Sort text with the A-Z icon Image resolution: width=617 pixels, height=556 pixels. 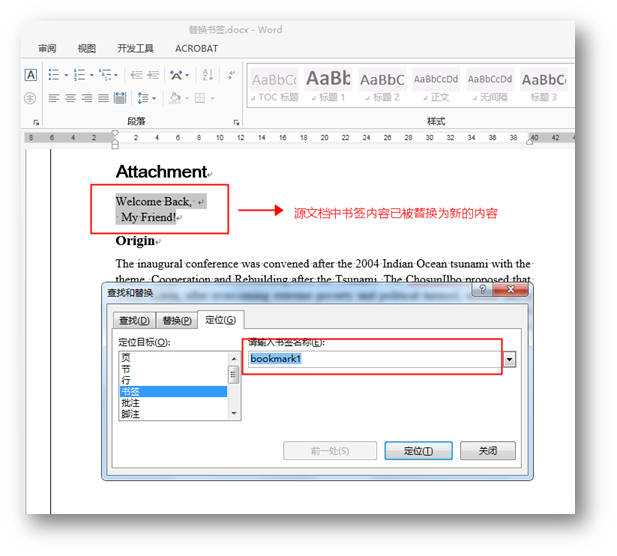[x=208, y=75]
